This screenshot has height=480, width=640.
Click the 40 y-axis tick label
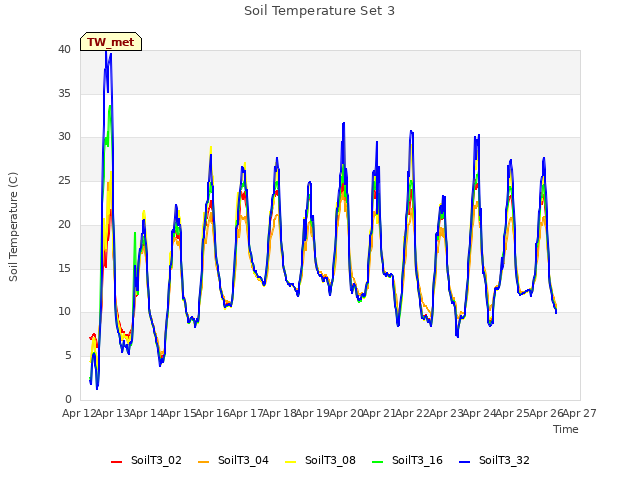(64, 50)
